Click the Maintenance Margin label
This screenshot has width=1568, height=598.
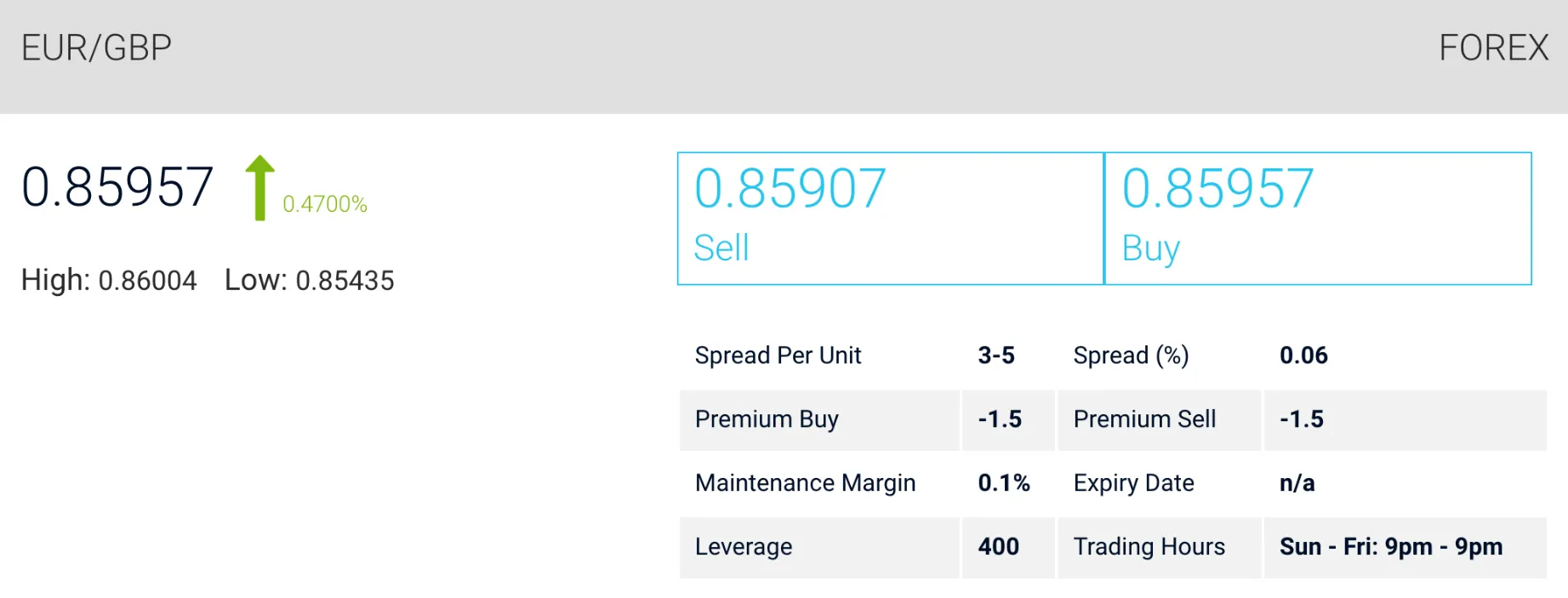[x=805, y=482]
